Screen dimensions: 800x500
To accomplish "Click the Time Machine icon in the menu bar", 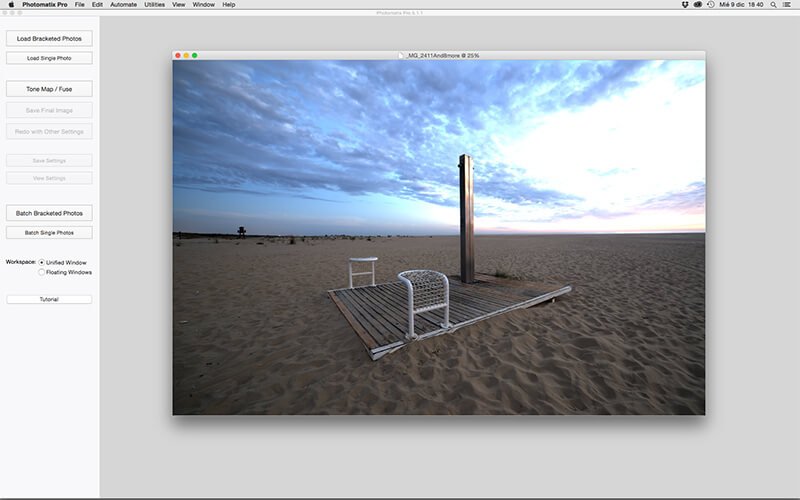I will [710, 5].
